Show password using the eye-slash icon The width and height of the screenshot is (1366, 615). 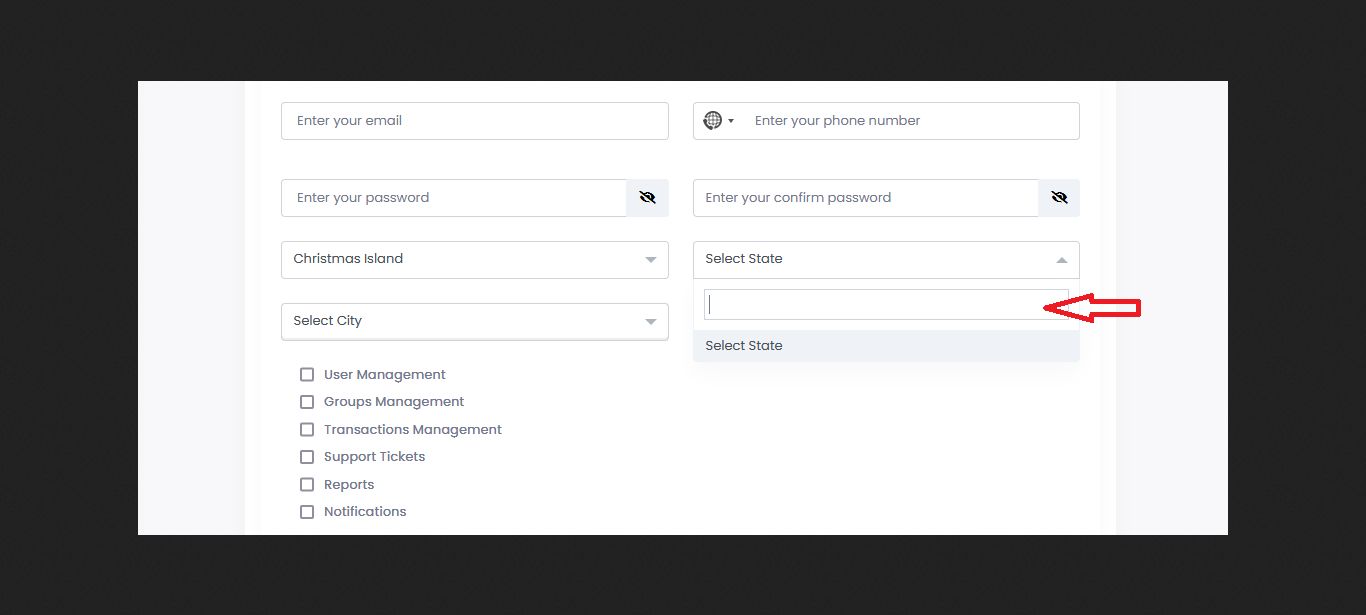pyautogui.click(x=647, y=198)
